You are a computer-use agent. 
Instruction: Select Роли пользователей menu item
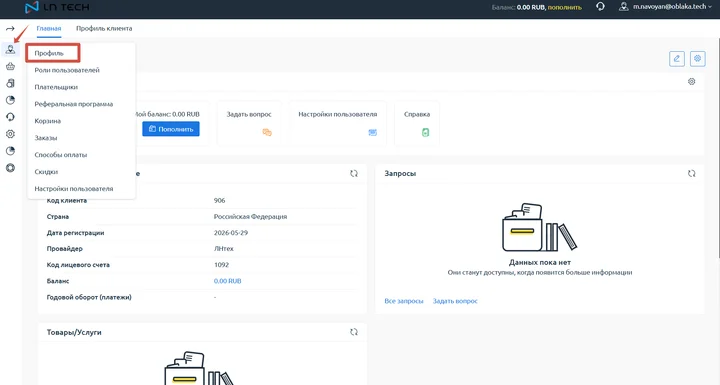coord(67,70)
